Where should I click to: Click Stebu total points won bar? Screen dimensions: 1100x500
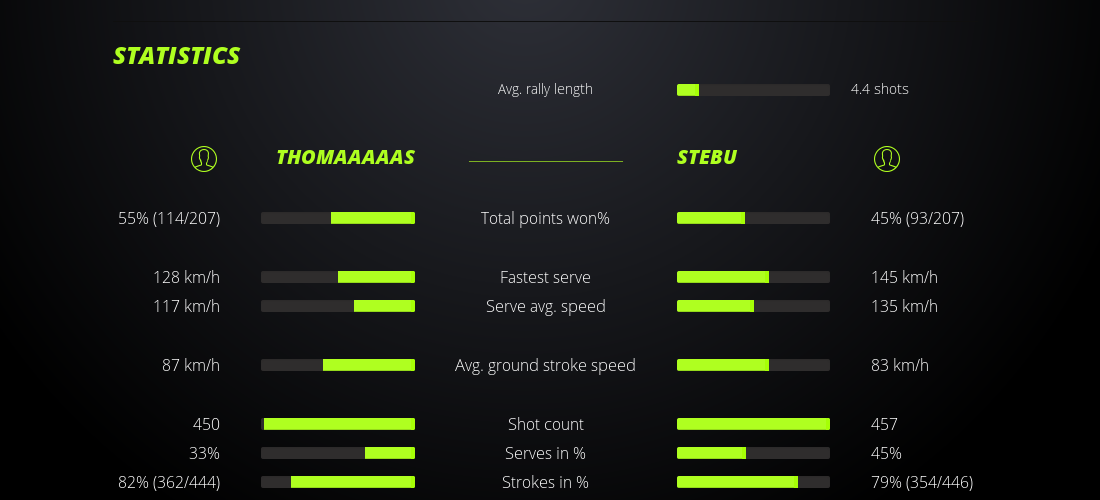(x=753, y=218)
